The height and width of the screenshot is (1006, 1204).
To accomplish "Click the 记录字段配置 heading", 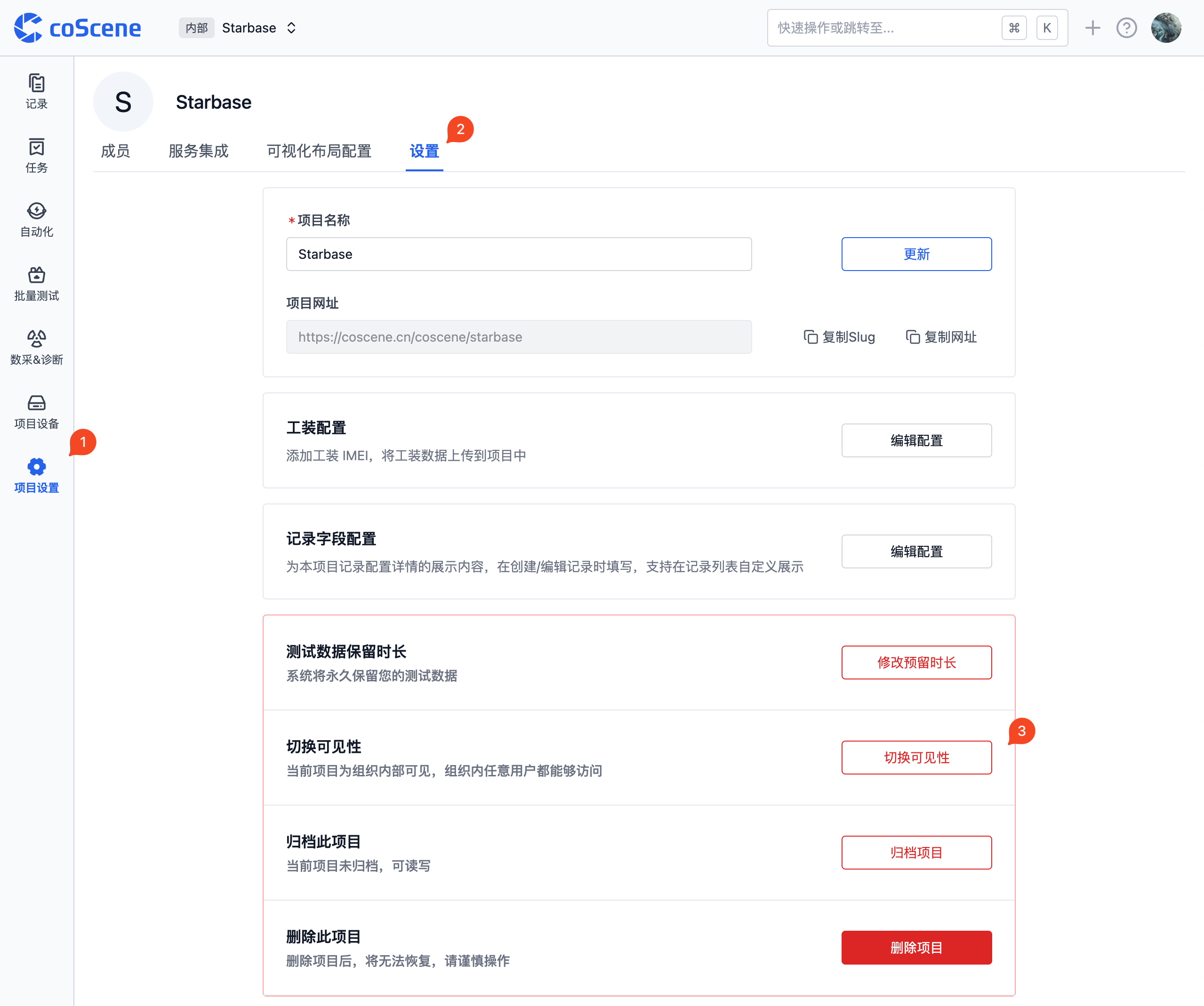I will click(331, 539).
